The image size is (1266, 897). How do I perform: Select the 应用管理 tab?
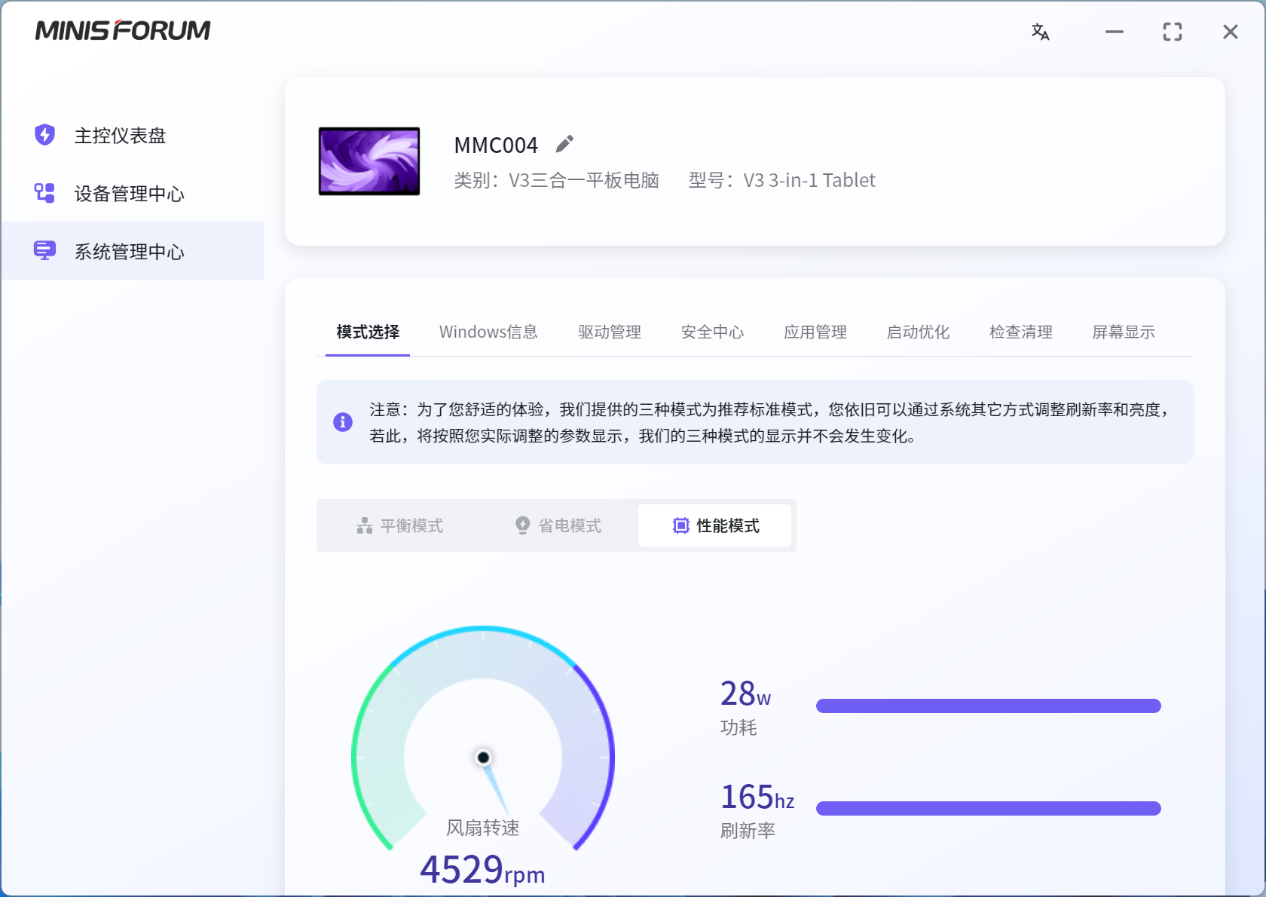click(815, 331)
